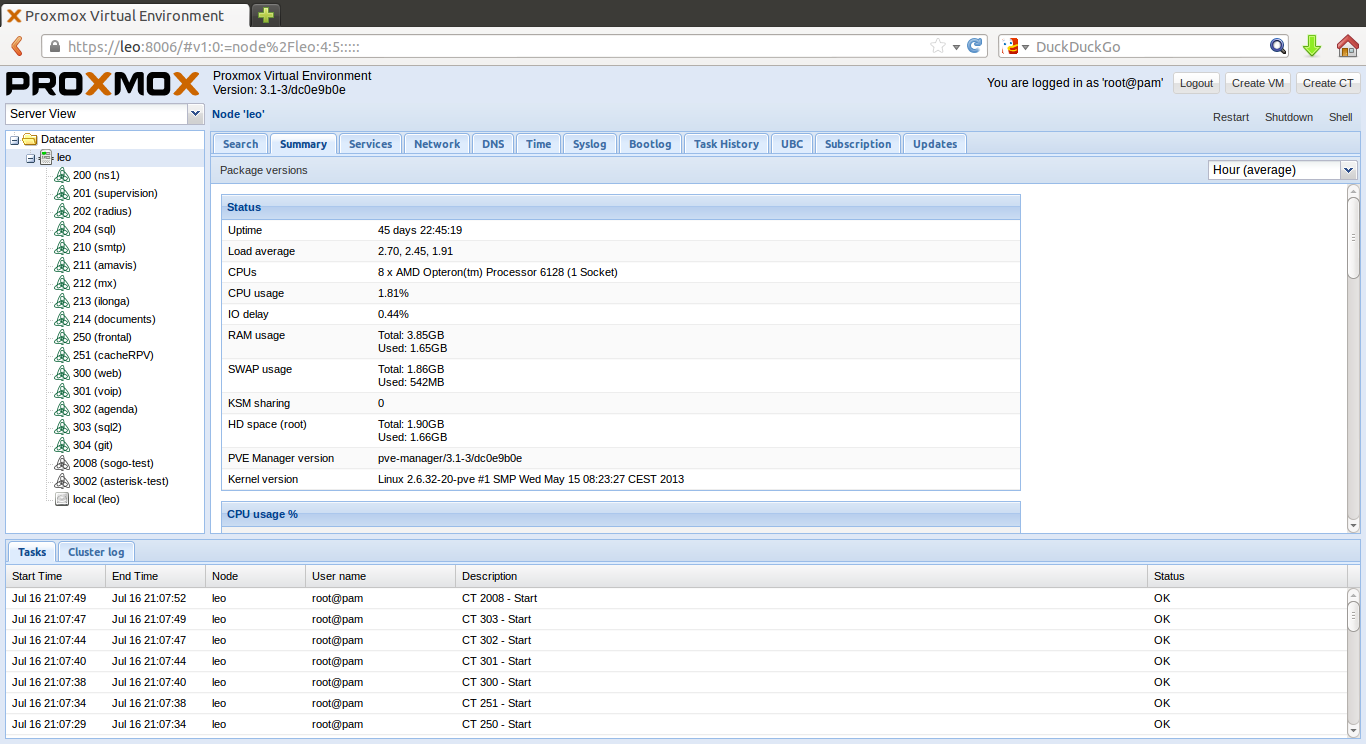Click container icon for 250 (frontal)
Screen dimensions: 1366x744
click(62, 337)
